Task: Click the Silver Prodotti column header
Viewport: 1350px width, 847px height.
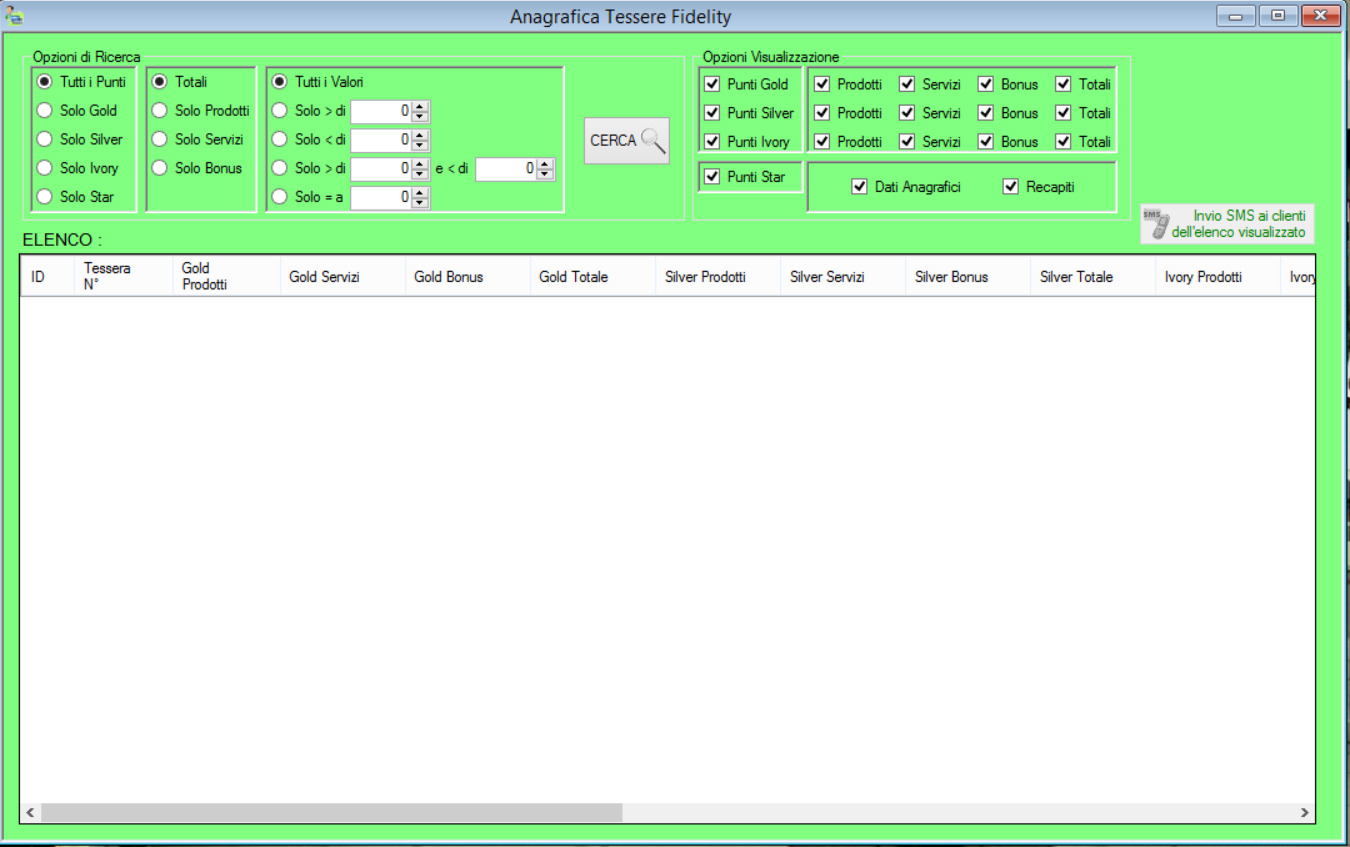Action: point(718,276)
